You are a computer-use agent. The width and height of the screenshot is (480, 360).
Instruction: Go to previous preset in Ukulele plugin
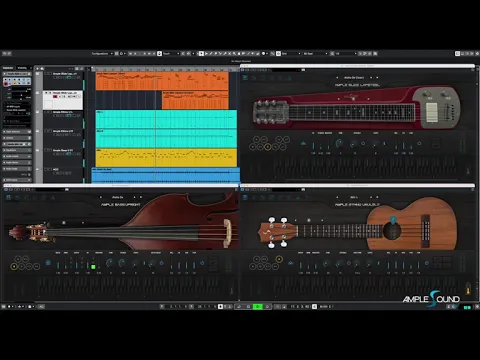[337, 197]
